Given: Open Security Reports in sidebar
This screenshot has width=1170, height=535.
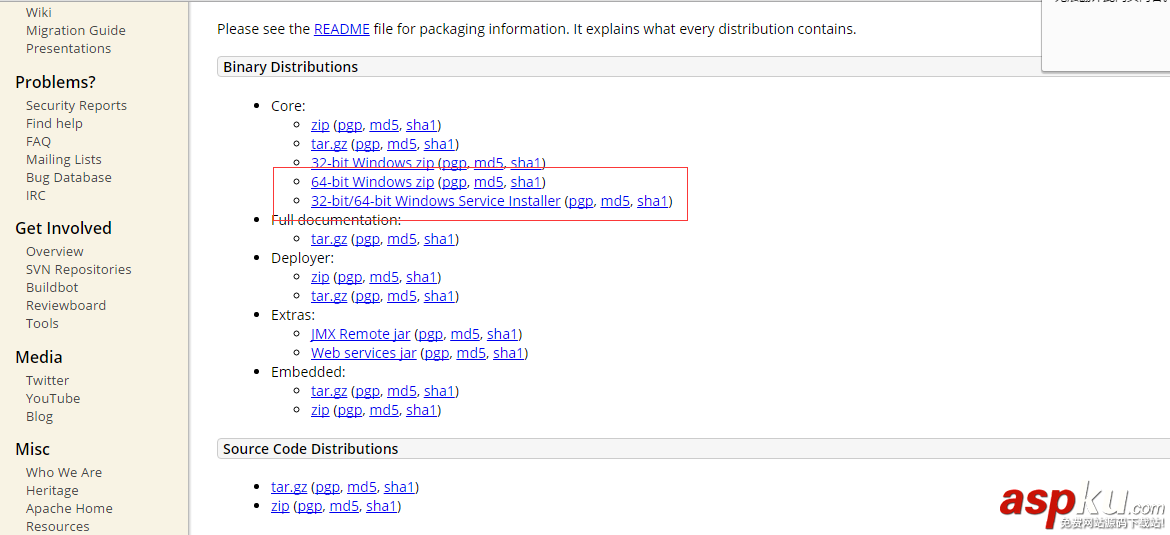Looking at the screenshot, I should click(76, 105).
